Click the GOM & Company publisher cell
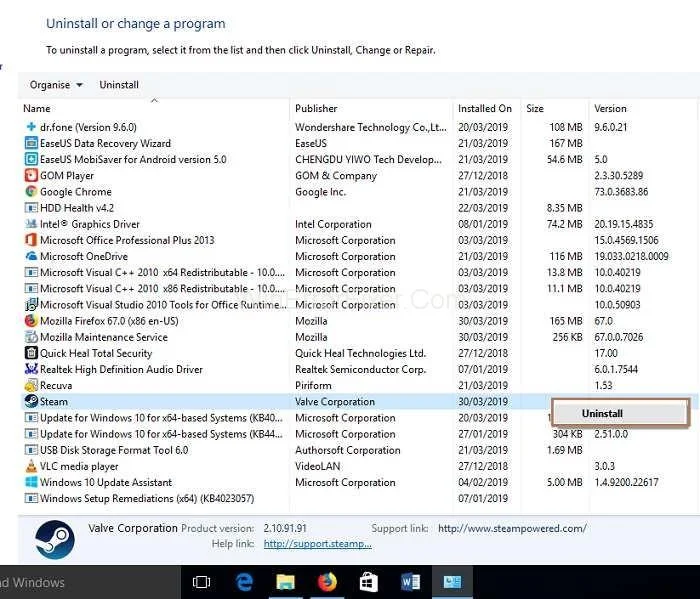The width and height of the screenshot is (700, 599). 336,175
